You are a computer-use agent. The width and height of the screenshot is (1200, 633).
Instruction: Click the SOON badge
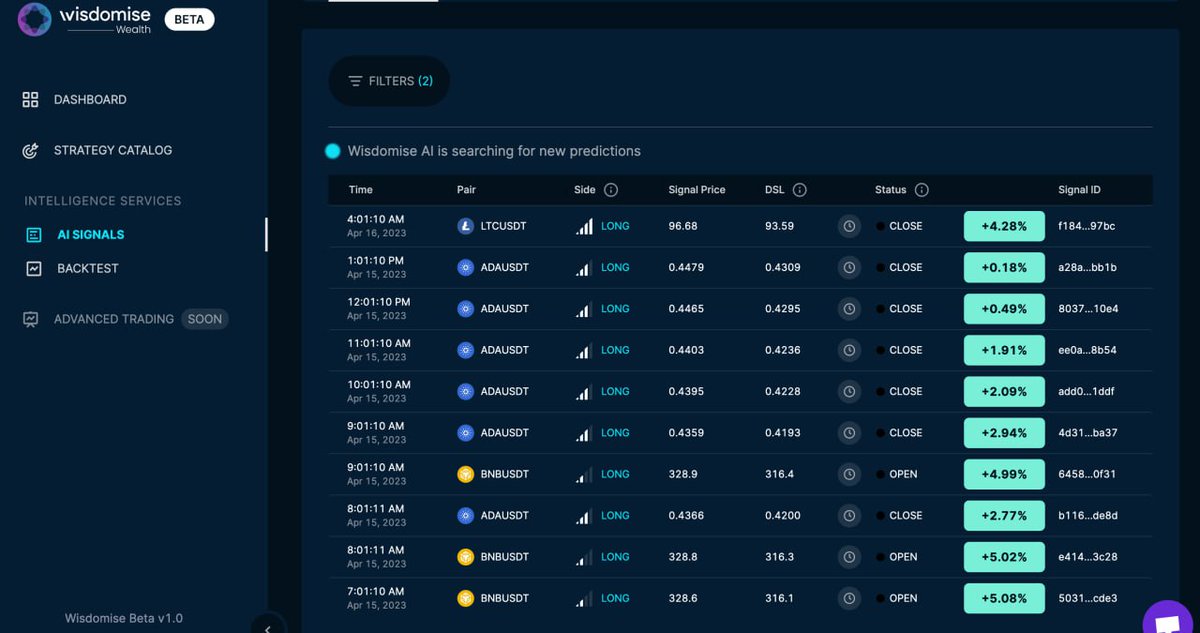pos(205,319)
